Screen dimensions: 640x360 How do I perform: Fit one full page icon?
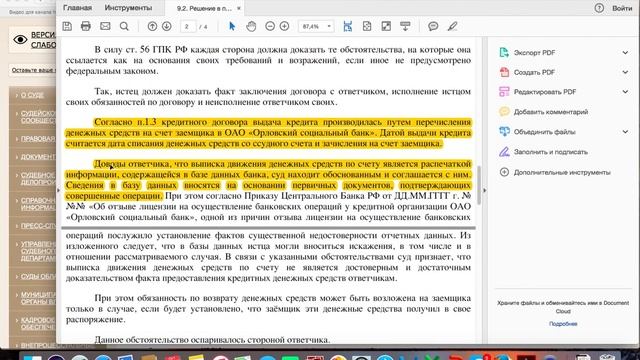click(367, 27)
